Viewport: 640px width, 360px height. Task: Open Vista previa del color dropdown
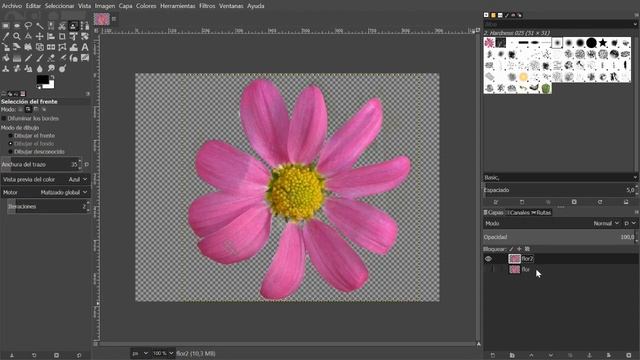tap(45, 179)
